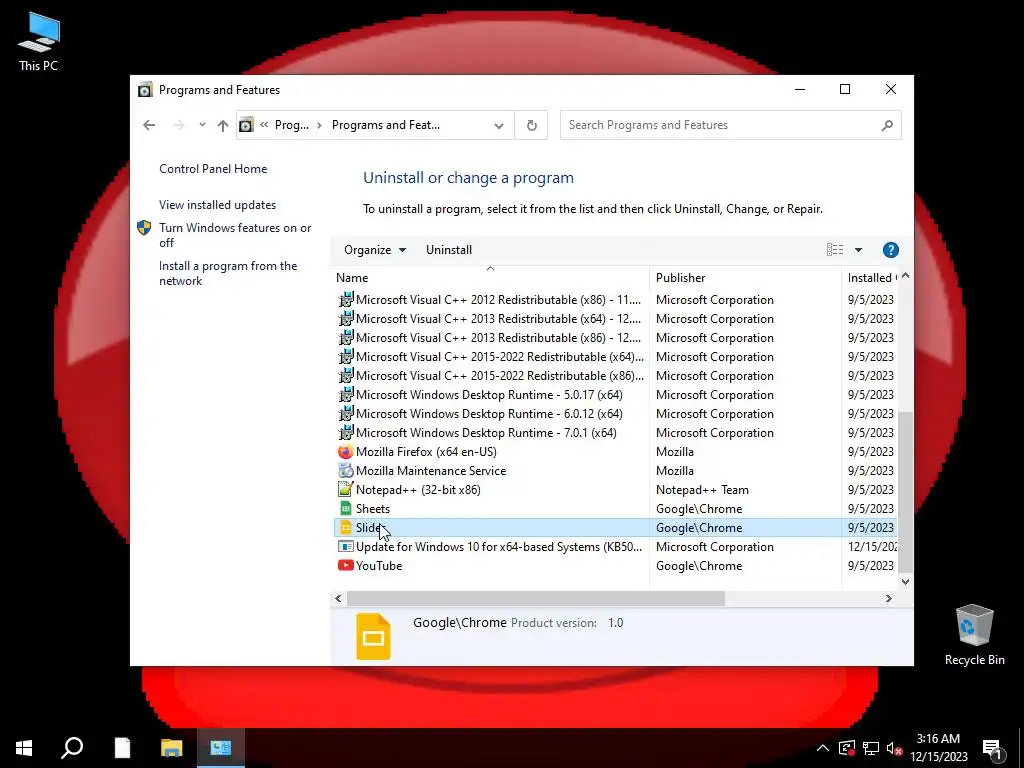Click Notepad++ Team publisher cell
This screenshot has height=768, width=1024.
pyautogui.click(x=702, y=489)
